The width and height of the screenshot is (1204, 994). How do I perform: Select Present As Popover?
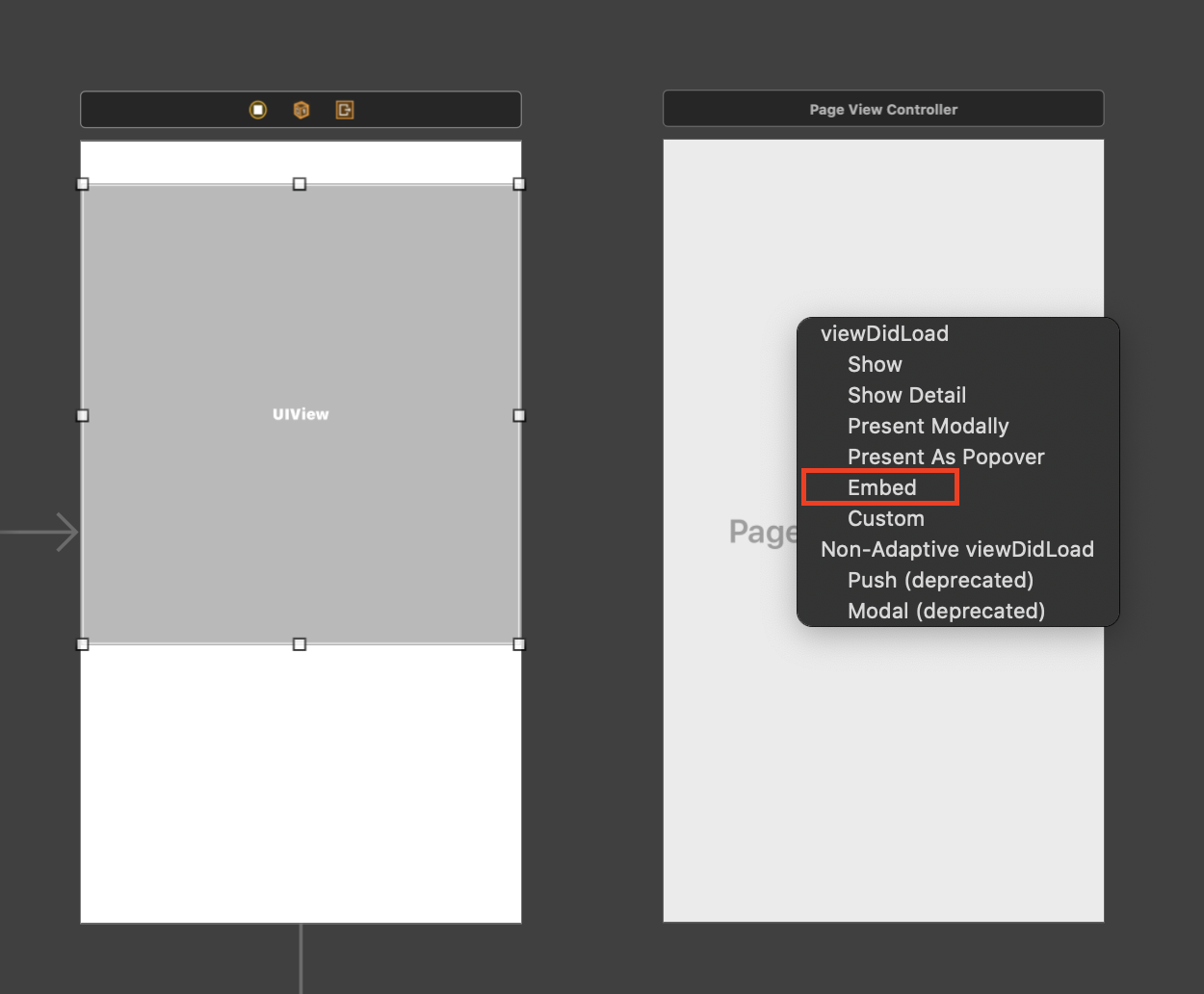tap(946, 457)
